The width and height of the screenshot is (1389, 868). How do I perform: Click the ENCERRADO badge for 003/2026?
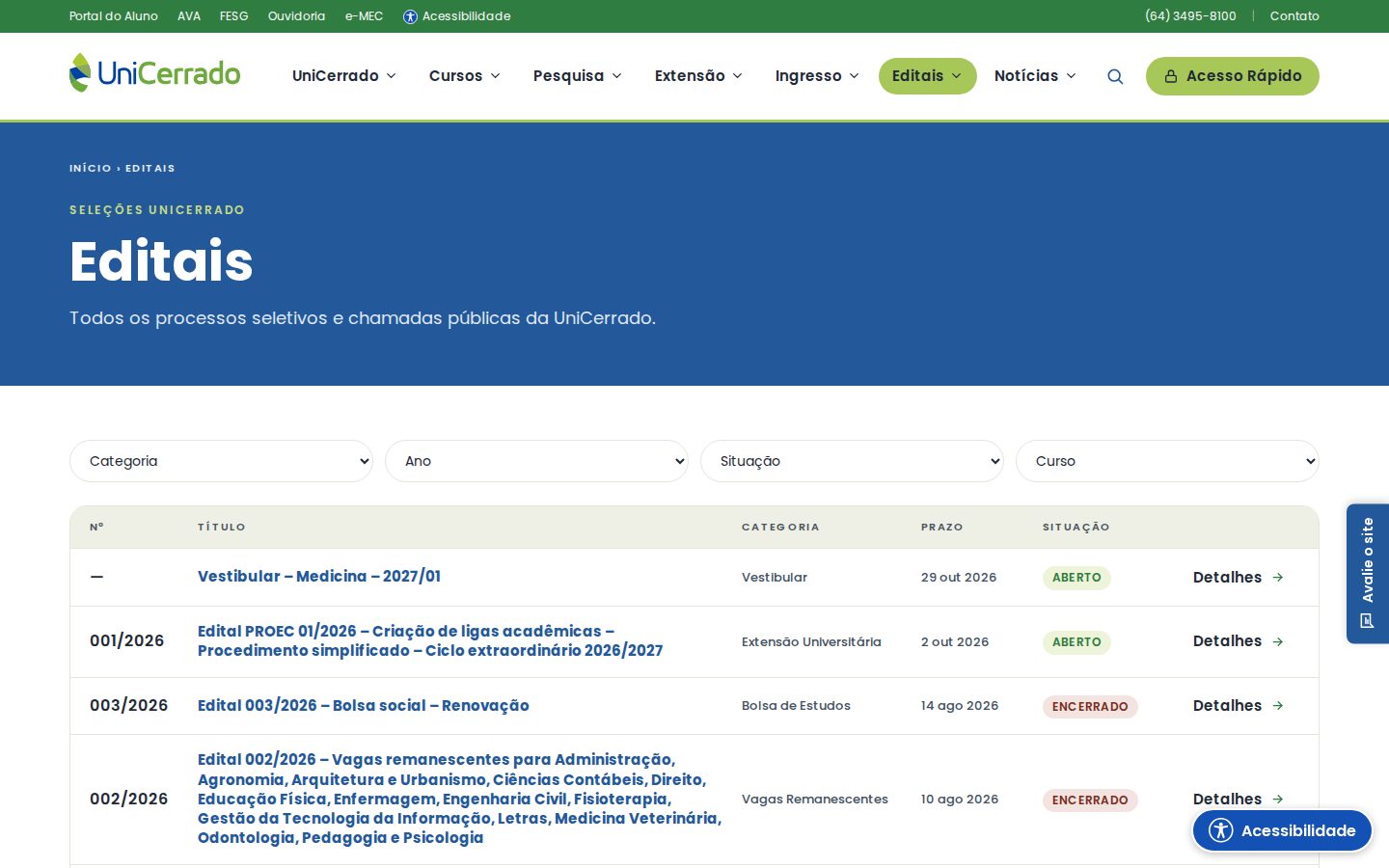point(1090,707)
